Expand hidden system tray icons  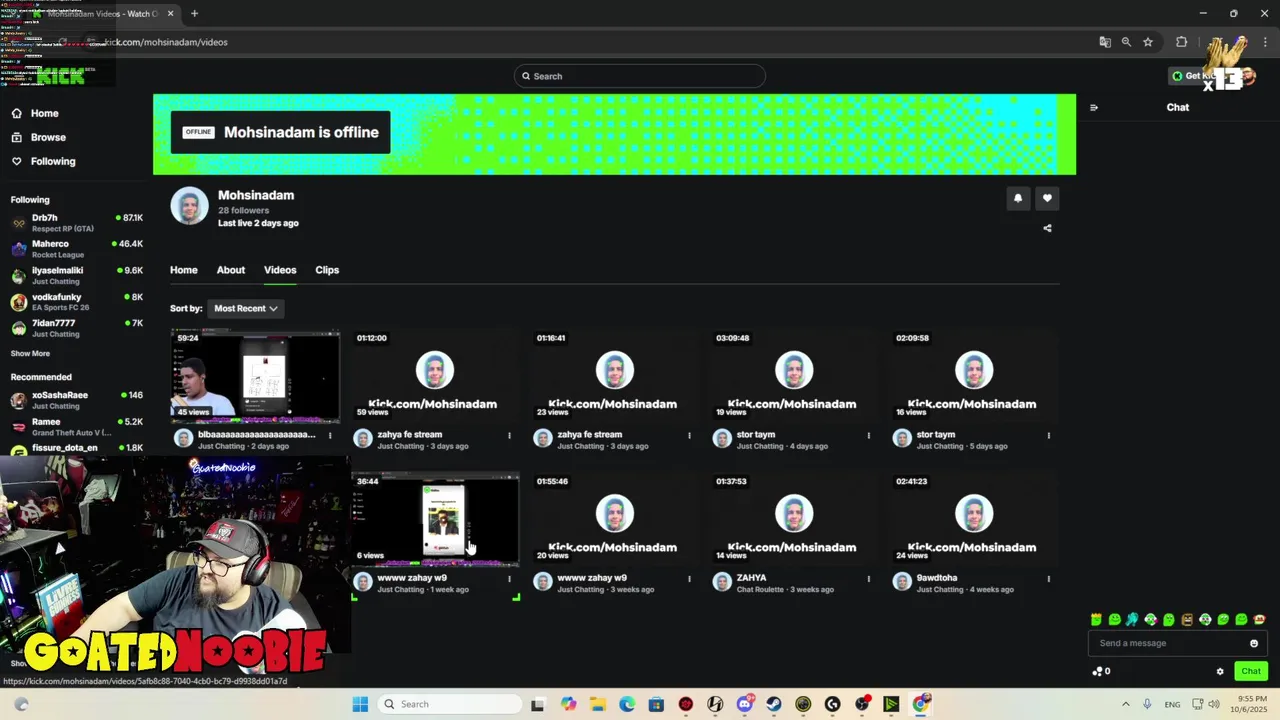[x=1125, y=704]
